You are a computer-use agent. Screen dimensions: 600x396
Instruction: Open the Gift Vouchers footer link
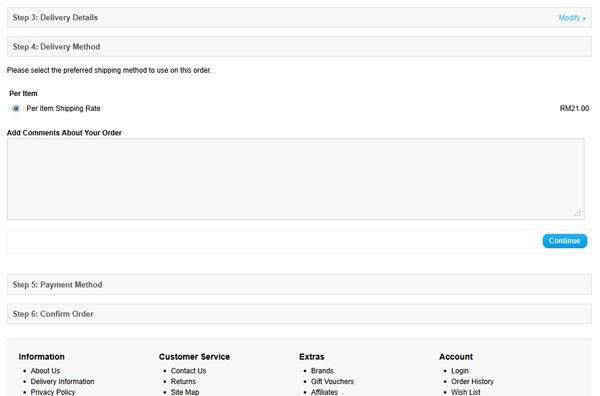coord(332,381)
